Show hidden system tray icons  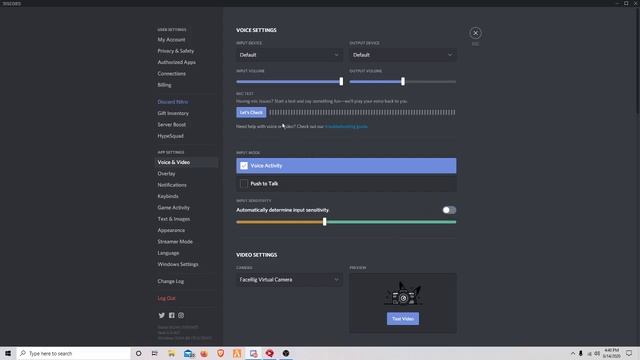click(573, 353)
